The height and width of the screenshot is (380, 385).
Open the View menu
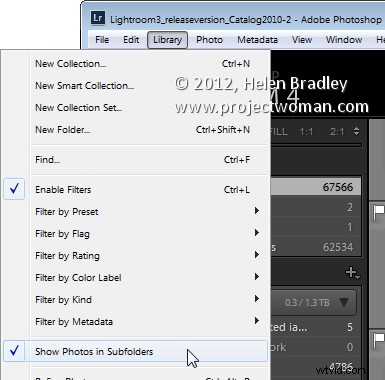tap(302, 40)
